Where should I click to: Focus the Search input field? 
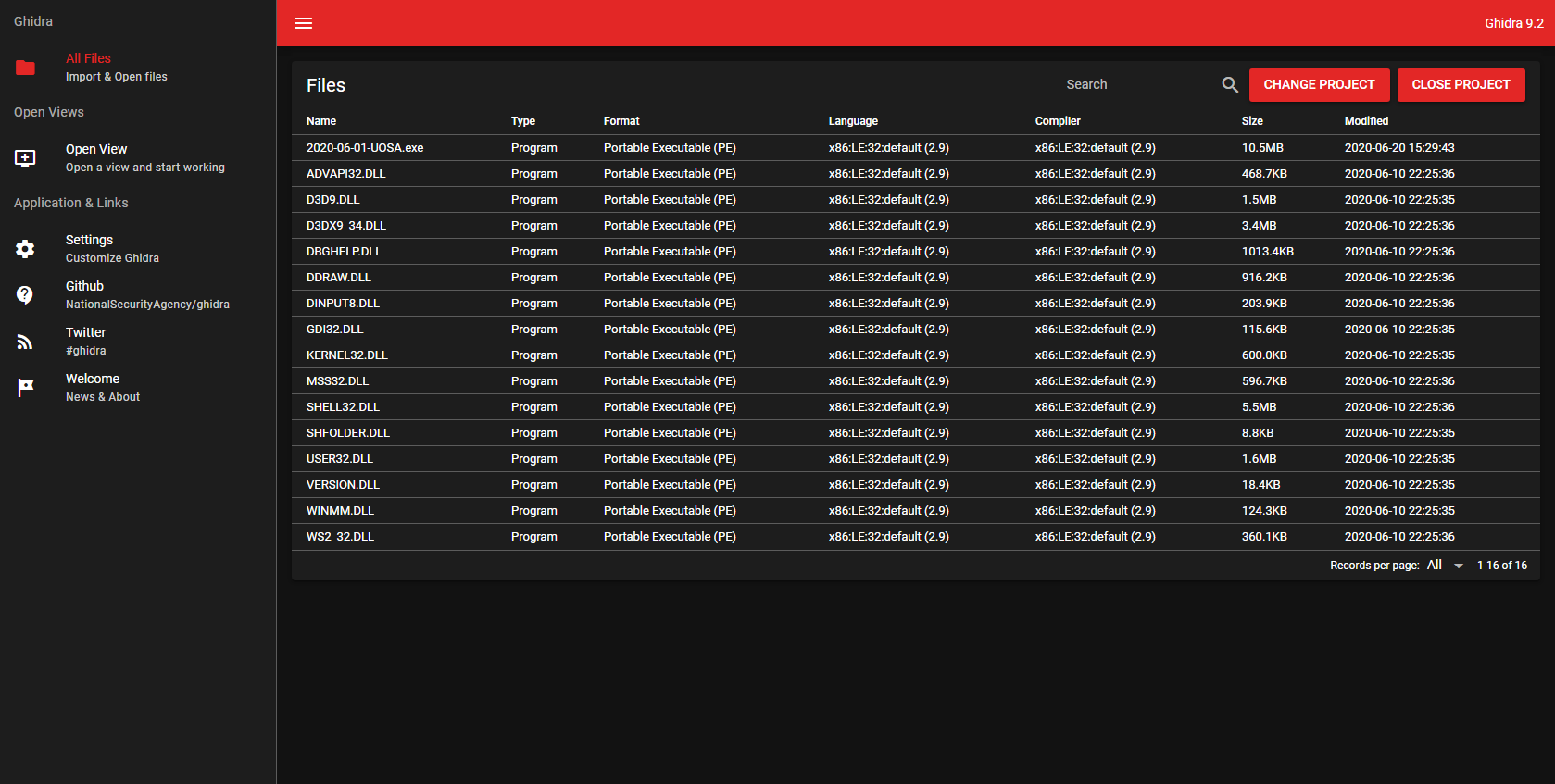pos(1139,84)
